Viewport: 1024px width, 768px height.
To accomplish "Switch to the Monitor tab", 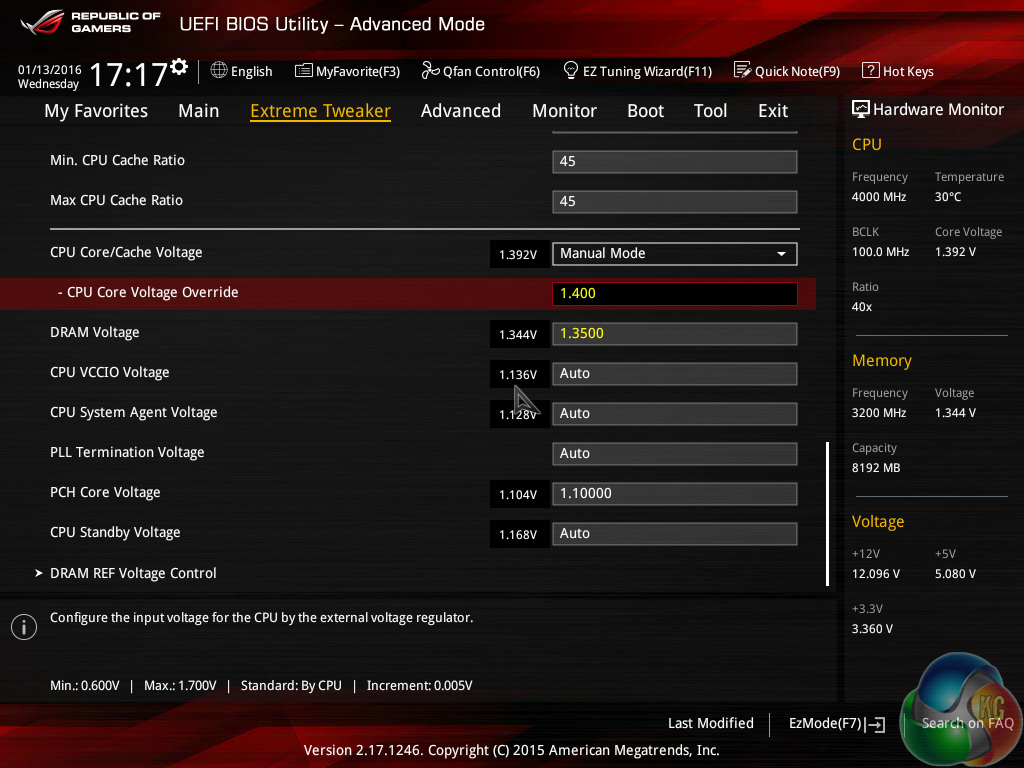I will coord(564,111).
